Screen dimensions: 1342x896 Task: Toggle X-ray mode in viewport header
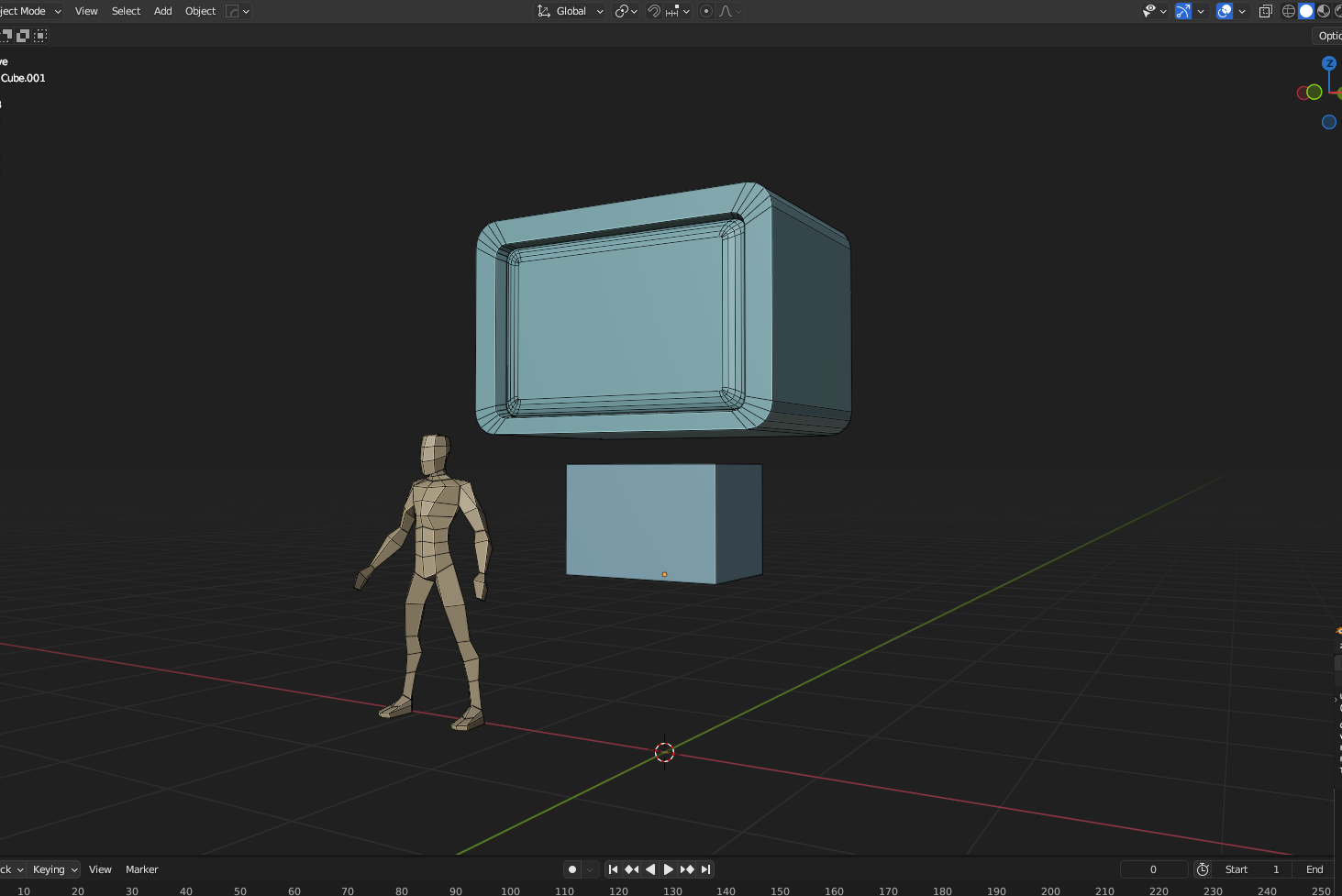click(x=1265, y=11)
